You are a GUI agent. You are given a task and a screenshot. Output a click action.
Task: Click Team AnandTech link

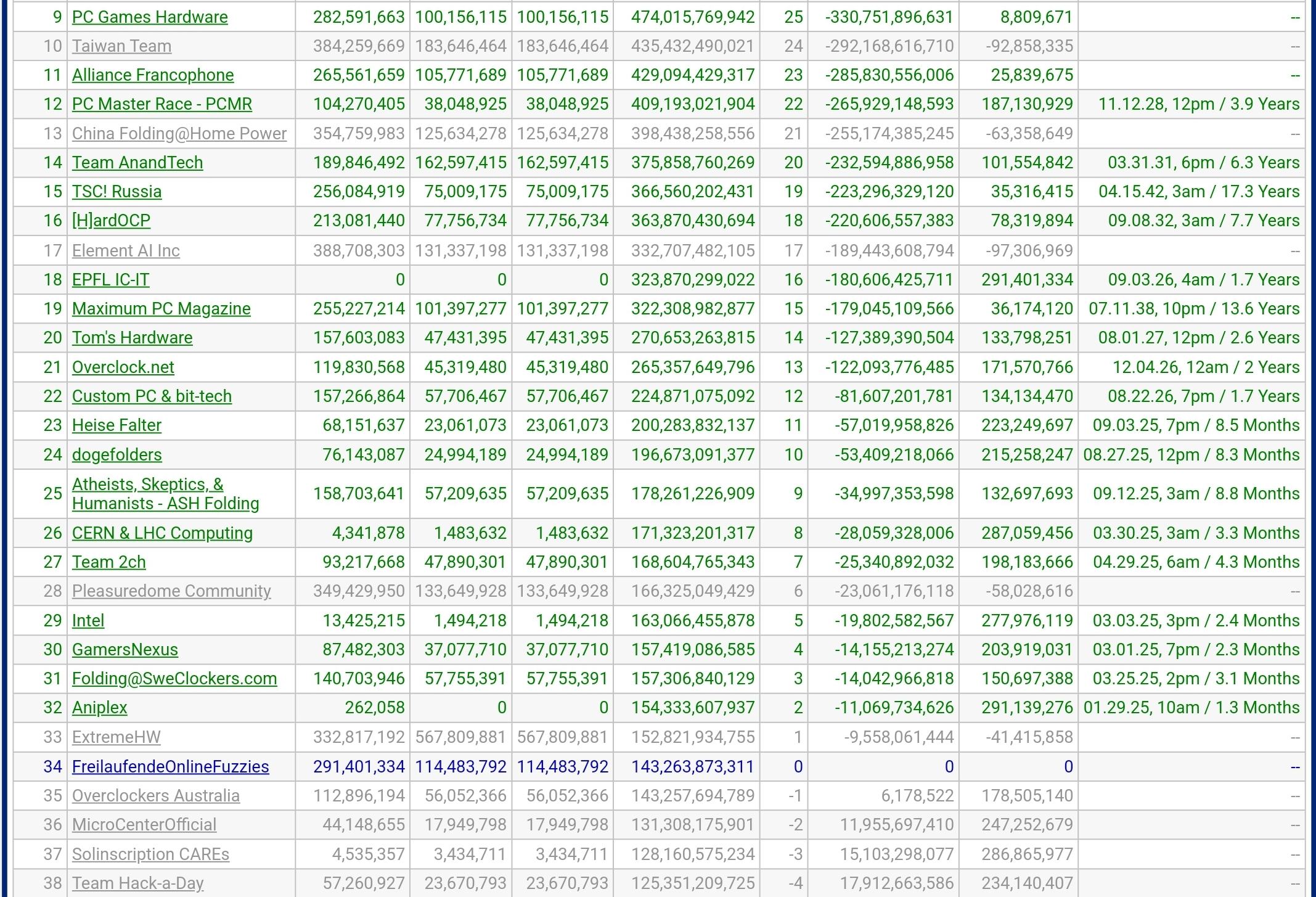(x=137, y=163)
